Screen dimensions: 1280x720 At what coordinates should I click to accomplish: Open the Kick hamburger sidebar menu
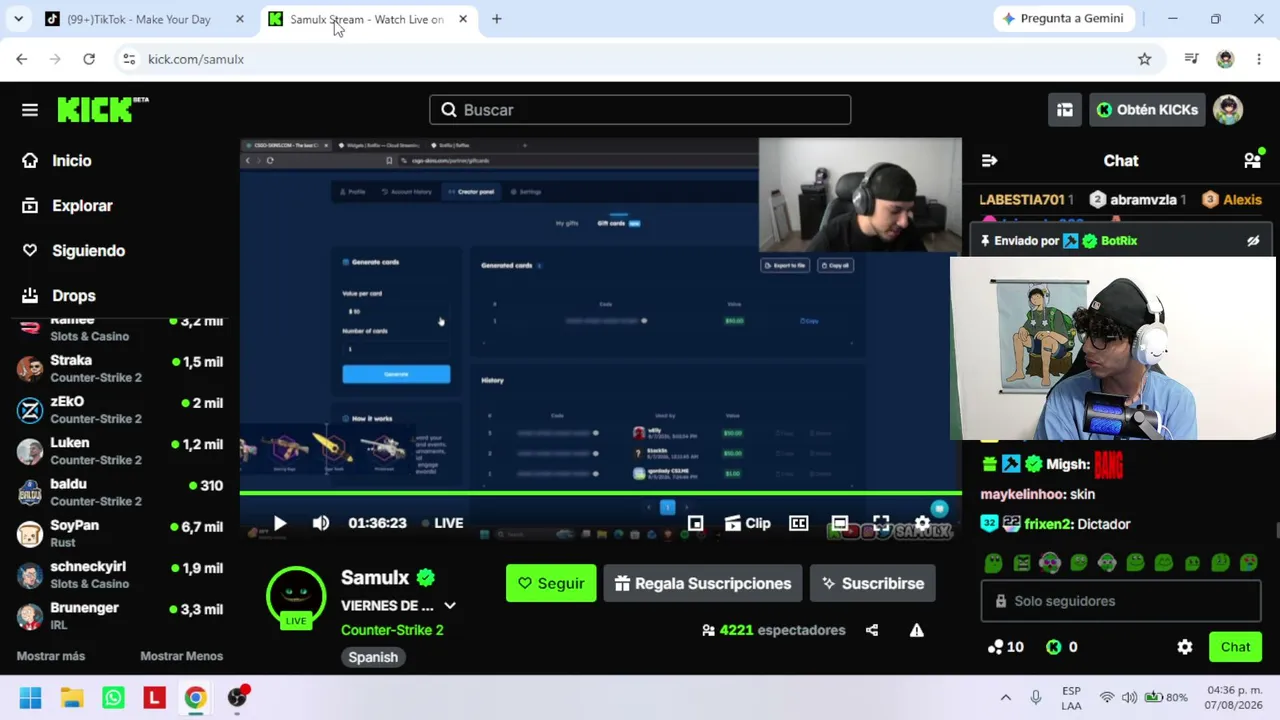click(x=30, y=110)
